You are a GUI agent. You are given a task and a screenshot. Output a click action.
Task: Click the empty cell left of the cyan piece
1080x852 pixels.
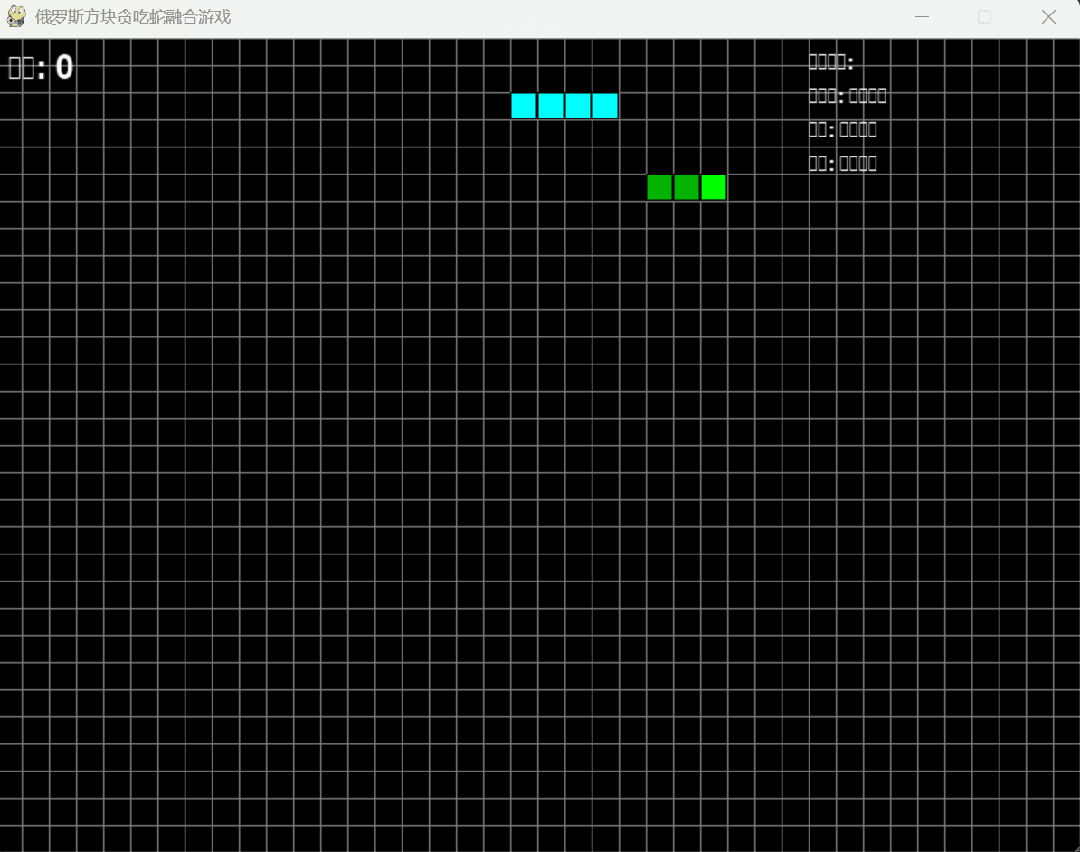coord(497,106)
